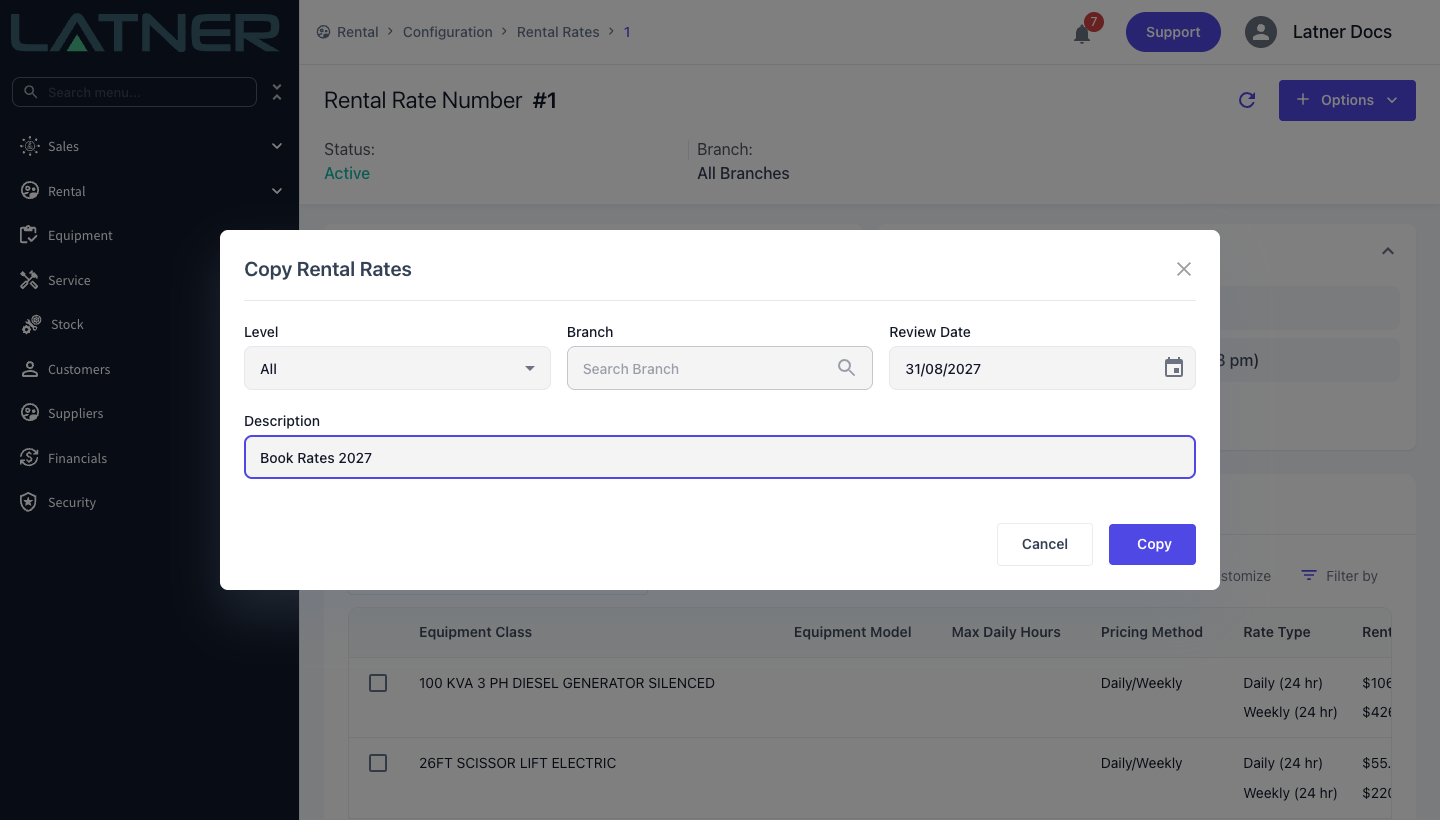This screenshot has width=1440, height=820.
Task: Click the Equipment Class column header
Action: [x=475, y=632]
